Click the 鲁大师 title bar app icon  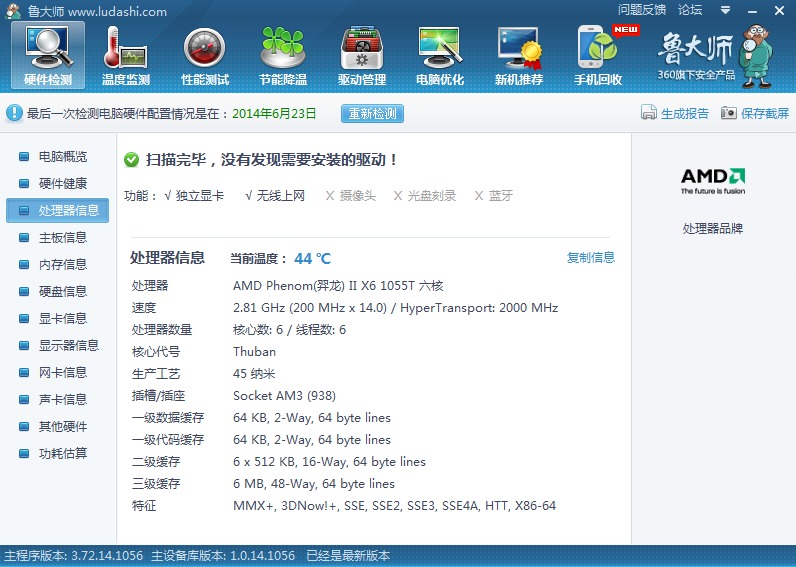(13, 11)
